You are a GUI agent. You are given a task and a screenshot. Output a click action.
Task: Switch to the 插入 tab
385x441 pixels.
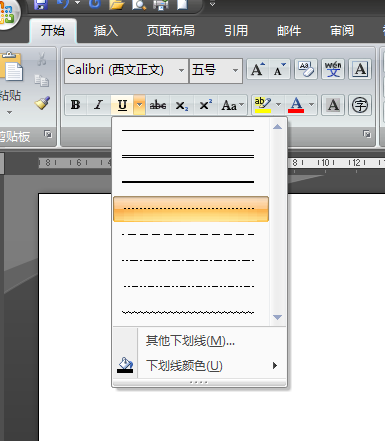coord(106,31)
